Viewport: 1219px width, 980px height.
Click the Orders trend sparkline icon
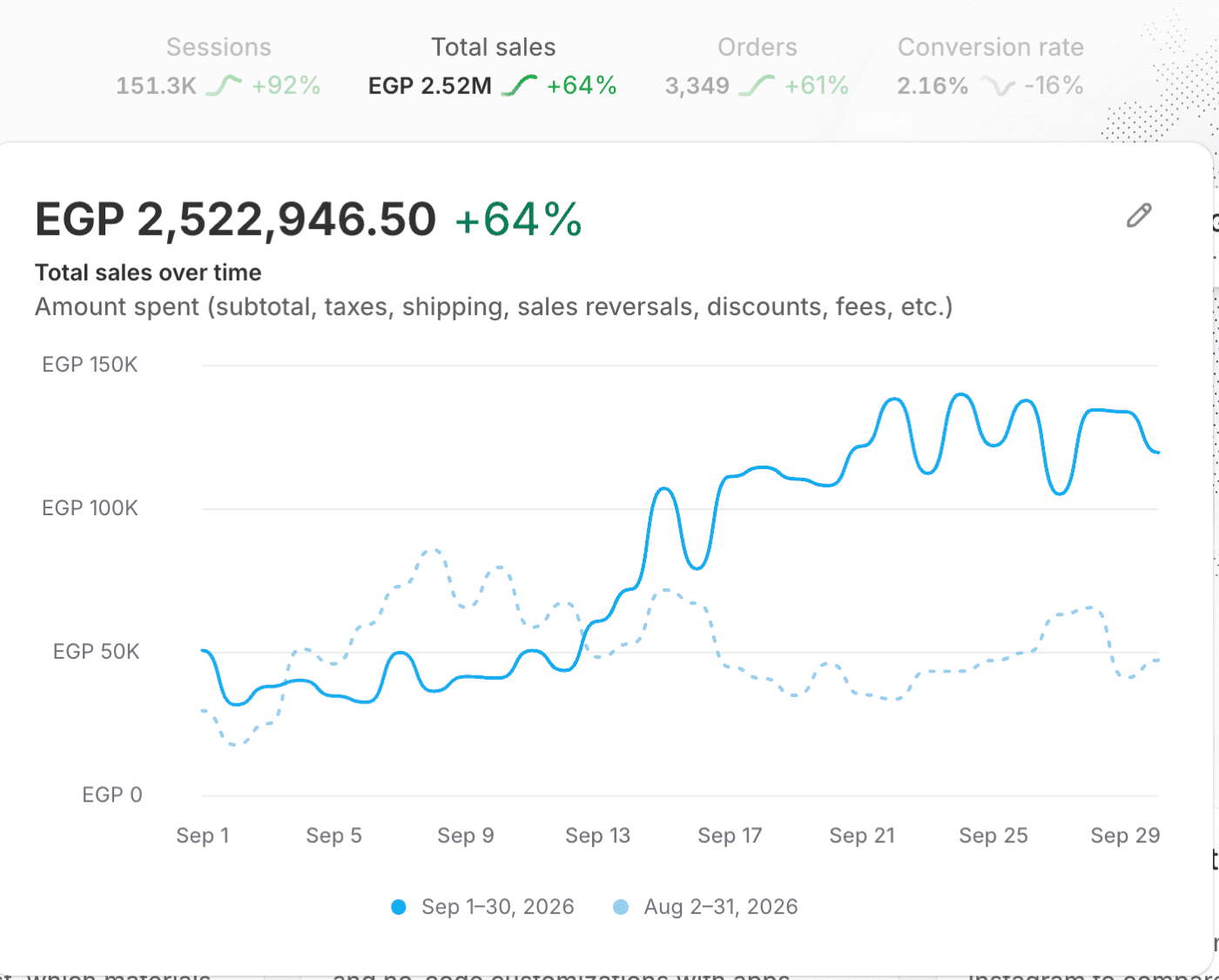click(x=757, y=85)
